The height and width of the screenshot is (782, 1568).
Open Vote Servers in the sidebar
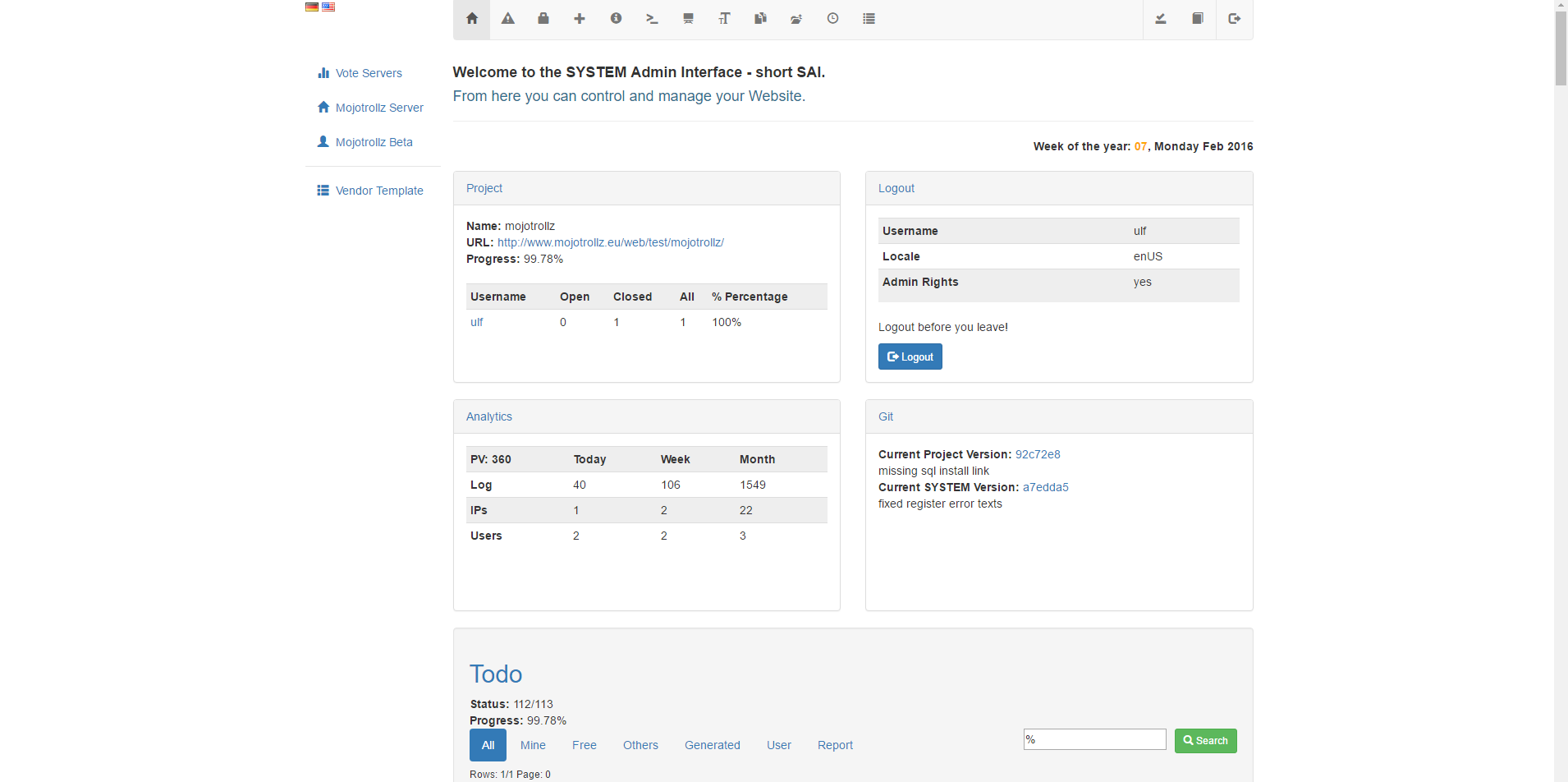(369, 73)
